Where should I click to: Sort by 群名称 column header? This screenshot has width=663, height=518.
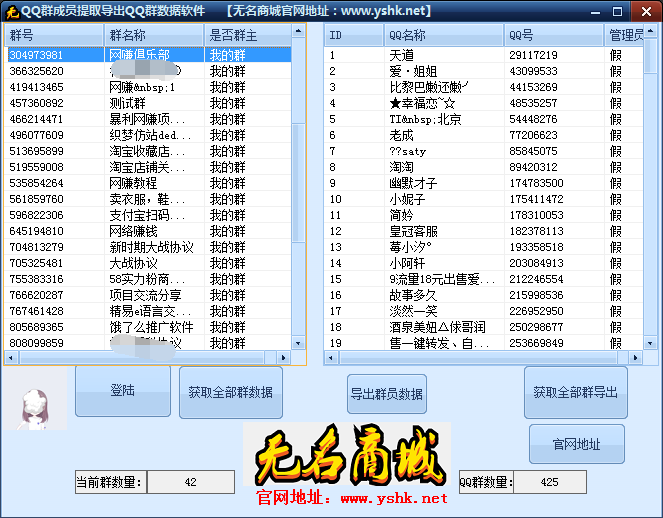154,35
